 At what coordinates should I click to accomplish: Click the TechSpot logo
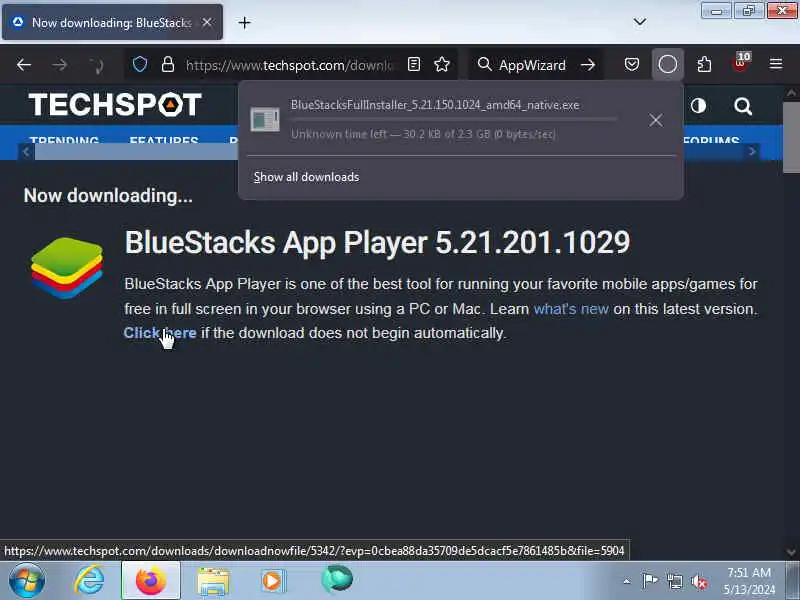tap(115, 105)
